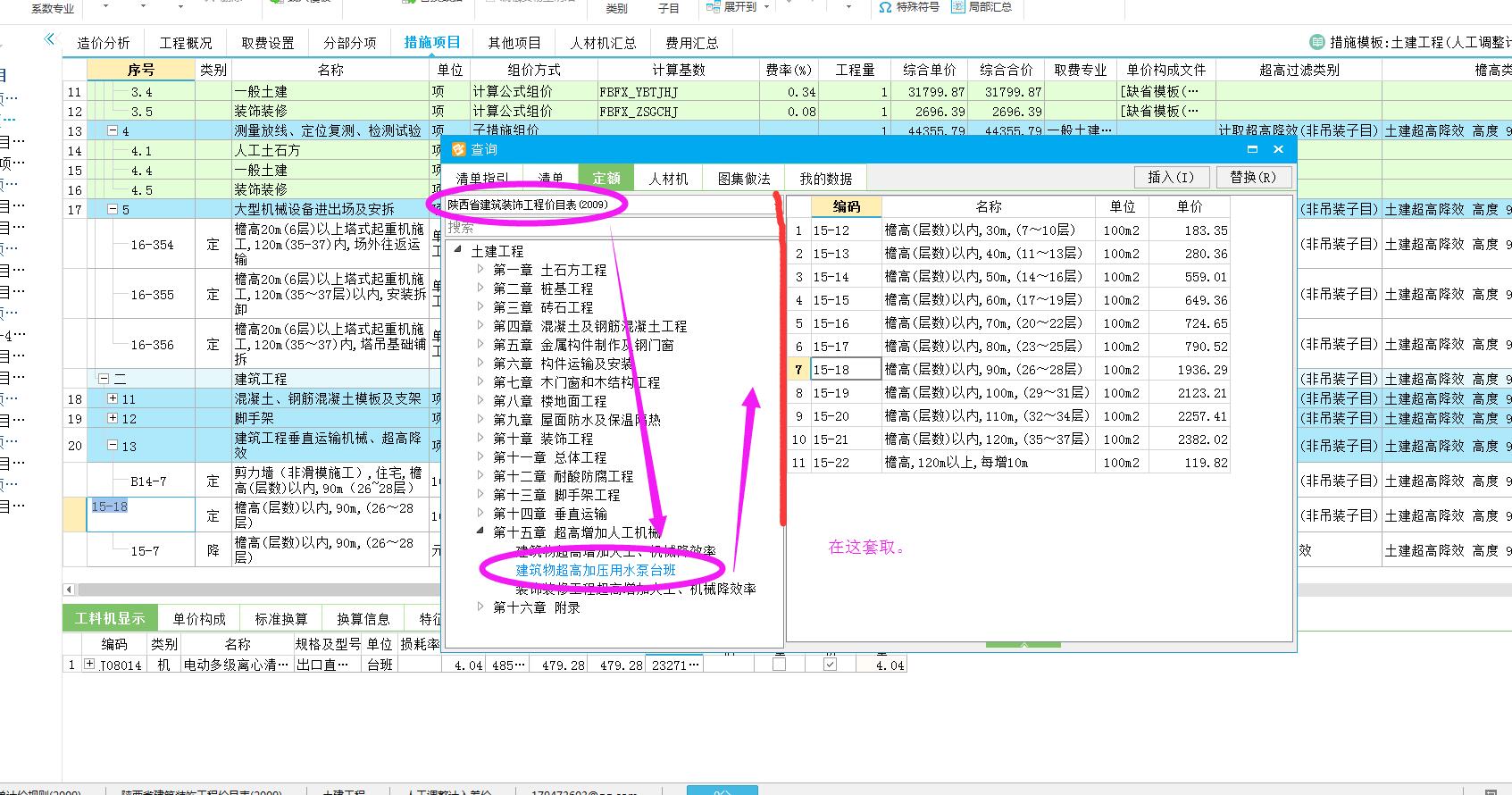1512x795 pixels.
Task: Expand the J08014 material row
Action: 89,664
